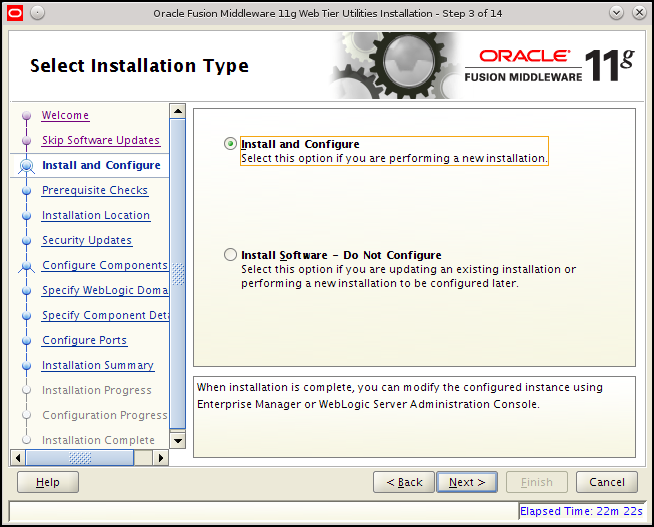This screenshot has height=527, width=654.
Task: Click the title bar down-arrow minimize button
Action: click(x=616, y=13)
